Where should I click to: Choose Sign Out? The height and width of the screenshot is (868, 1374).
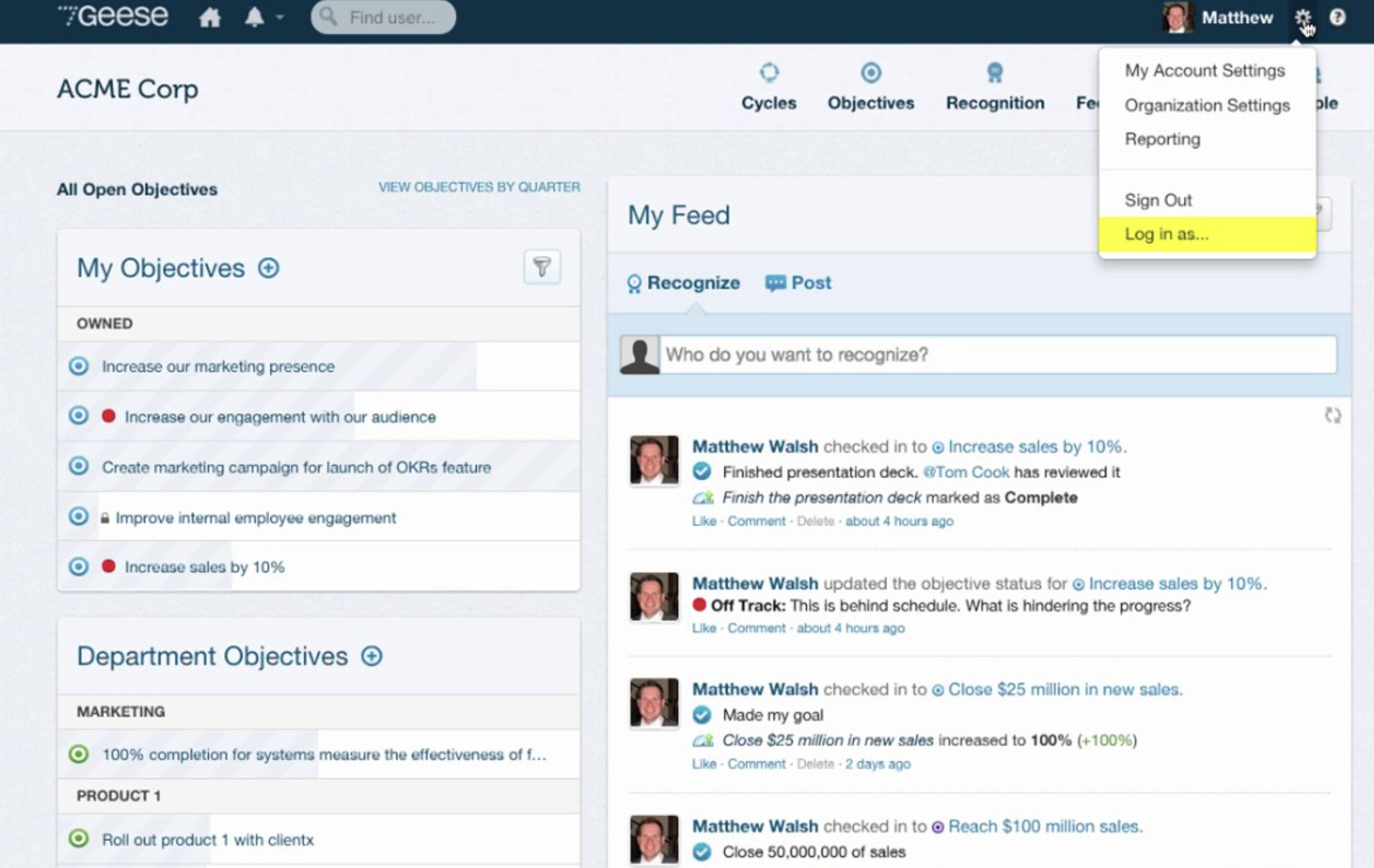[x=1158, y=200]
